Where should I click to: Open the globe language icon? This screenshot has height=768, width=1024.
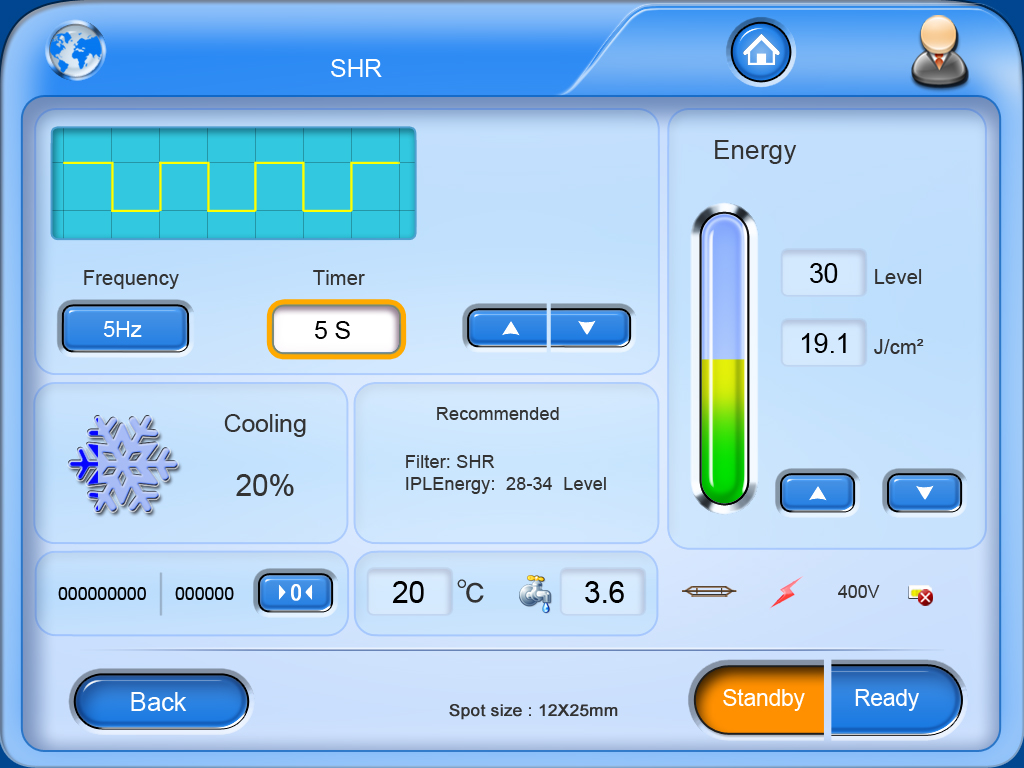pos(76,49)
